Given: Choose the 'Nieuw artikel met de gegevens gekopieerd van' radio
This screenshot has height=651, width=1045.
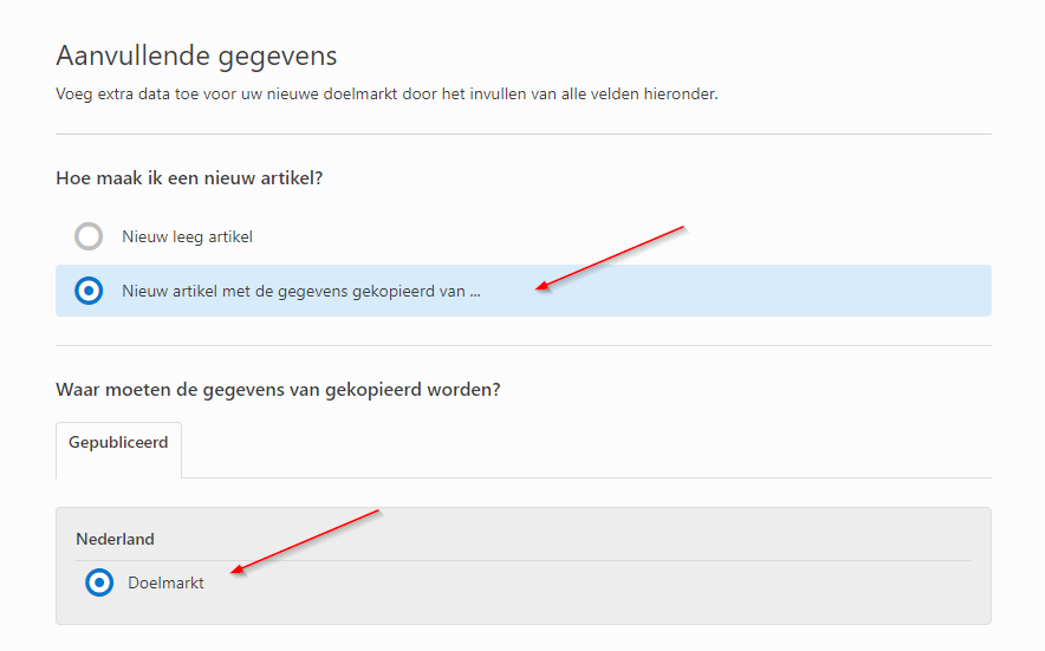Looking at the screenshot, I should [89, 291].
